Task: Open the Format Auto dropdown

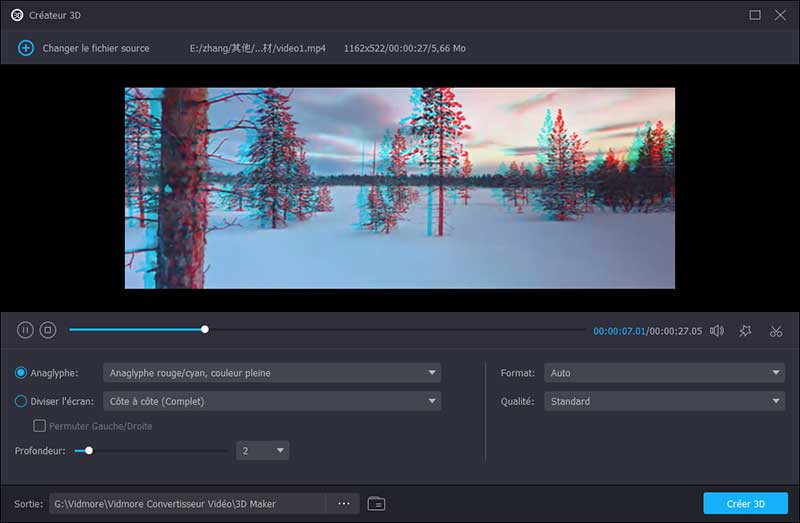Action: (664, 373)
